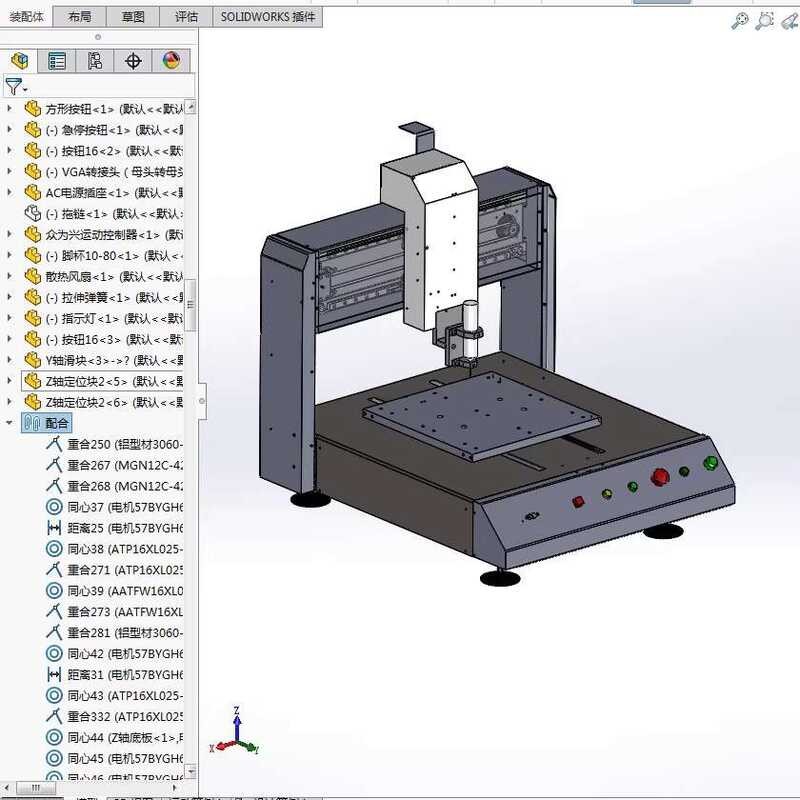
Task: Click the Zoom to Area icon
Action: click(x=765, y=20)
